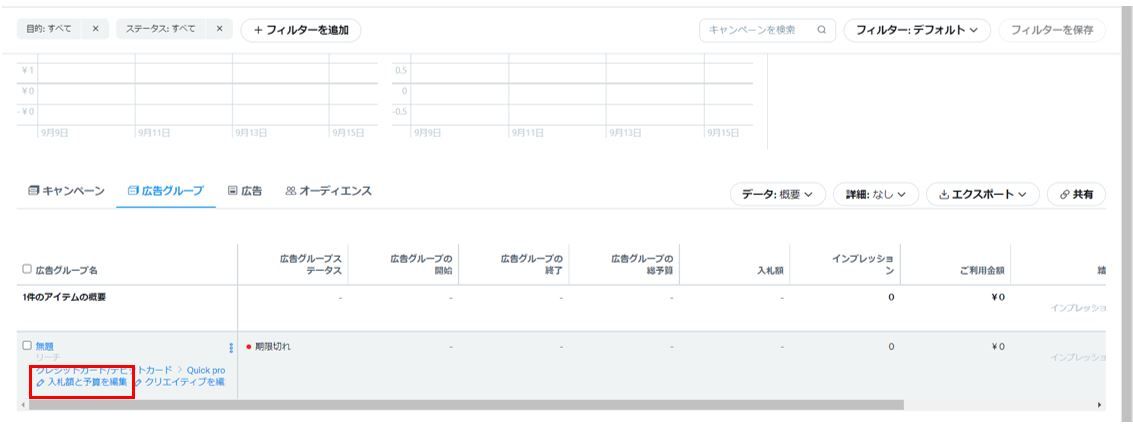Remove the 目的: すべて filter chip
The width and height of the screenshot is (1133, 424).
coord(95,30)
